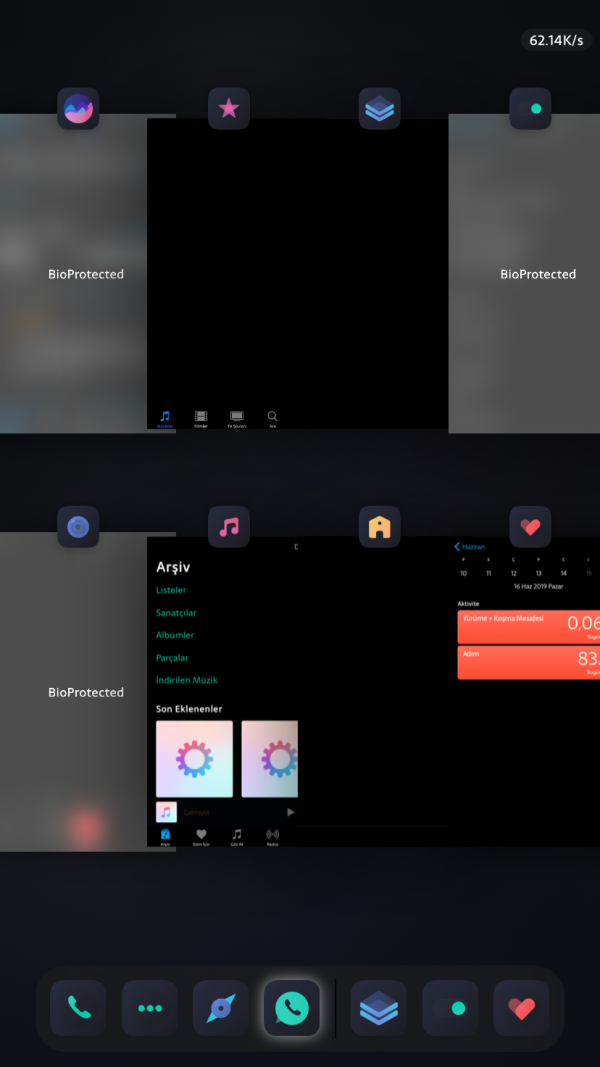Select date 13 in Health calendar
This screenshot has height=1067, width=600.
pos(539,574)
